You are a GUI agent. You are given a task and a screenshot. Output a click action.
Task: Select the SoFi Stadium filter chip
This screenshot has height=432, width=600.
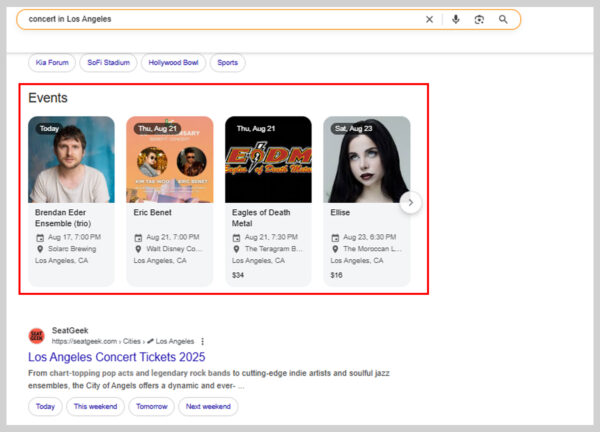pyautogui.click(x=109, y=63)
